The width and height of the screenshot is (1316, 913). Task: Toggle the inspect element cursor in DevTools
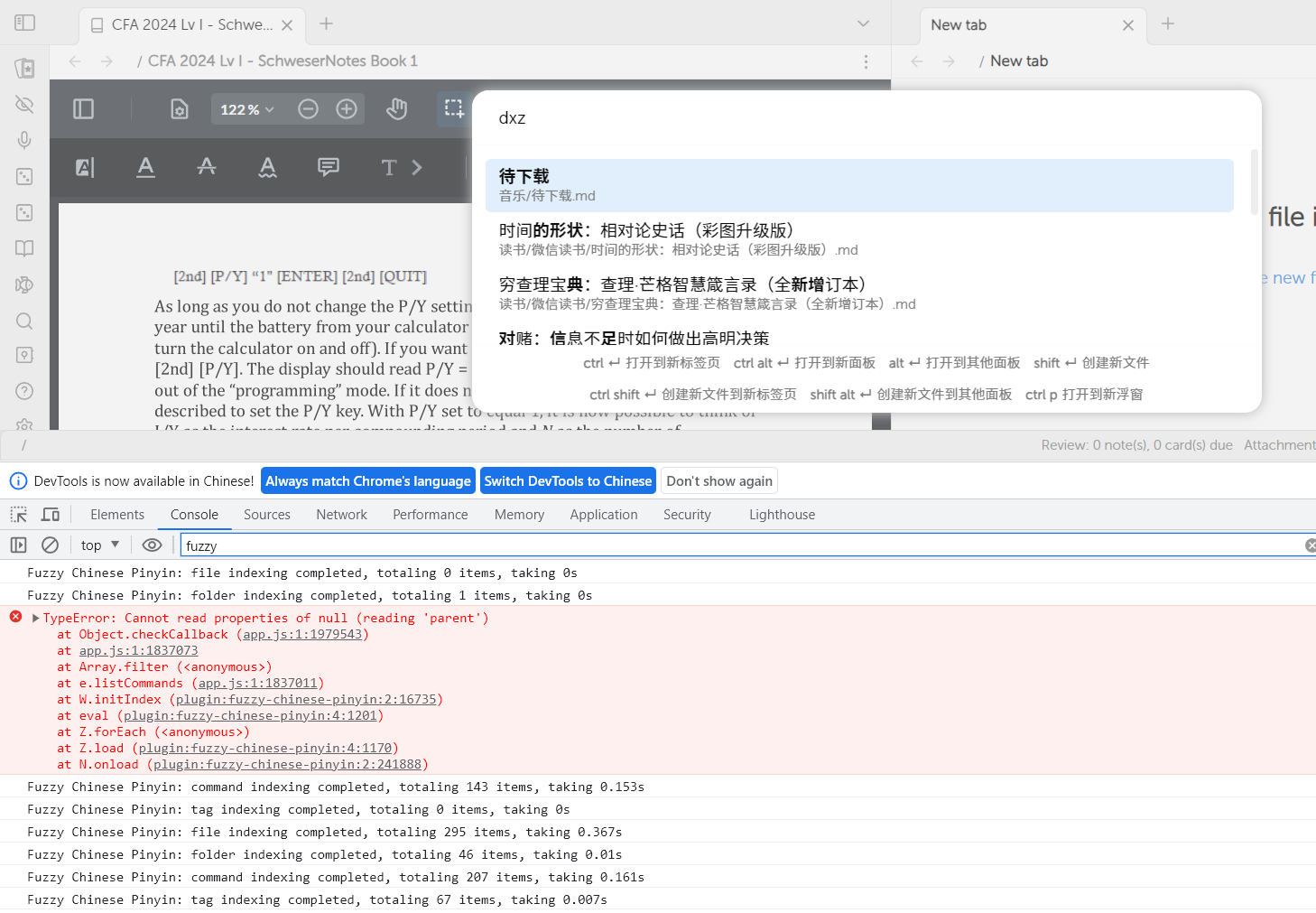18,514
